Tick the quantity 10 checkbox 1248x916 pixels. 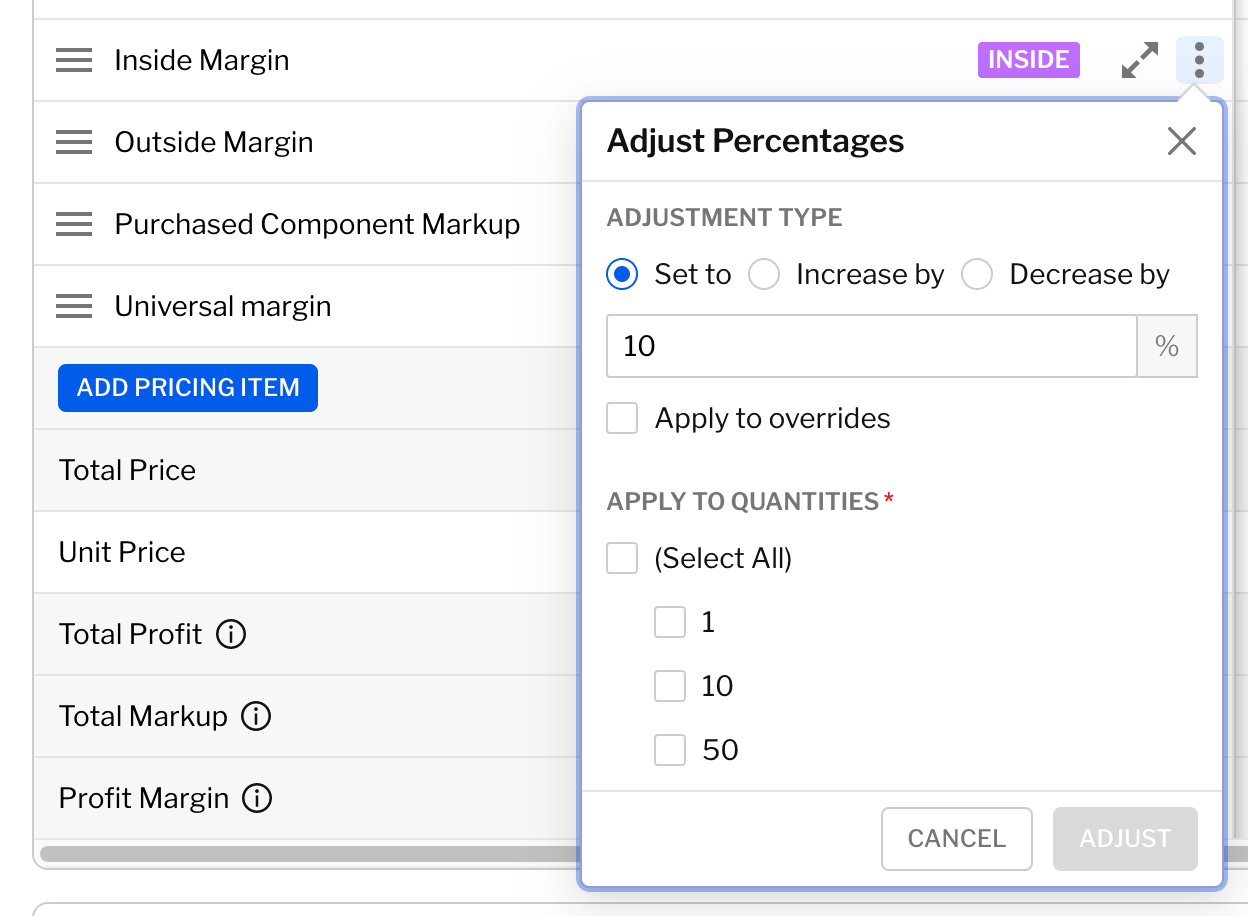(670, 686)
